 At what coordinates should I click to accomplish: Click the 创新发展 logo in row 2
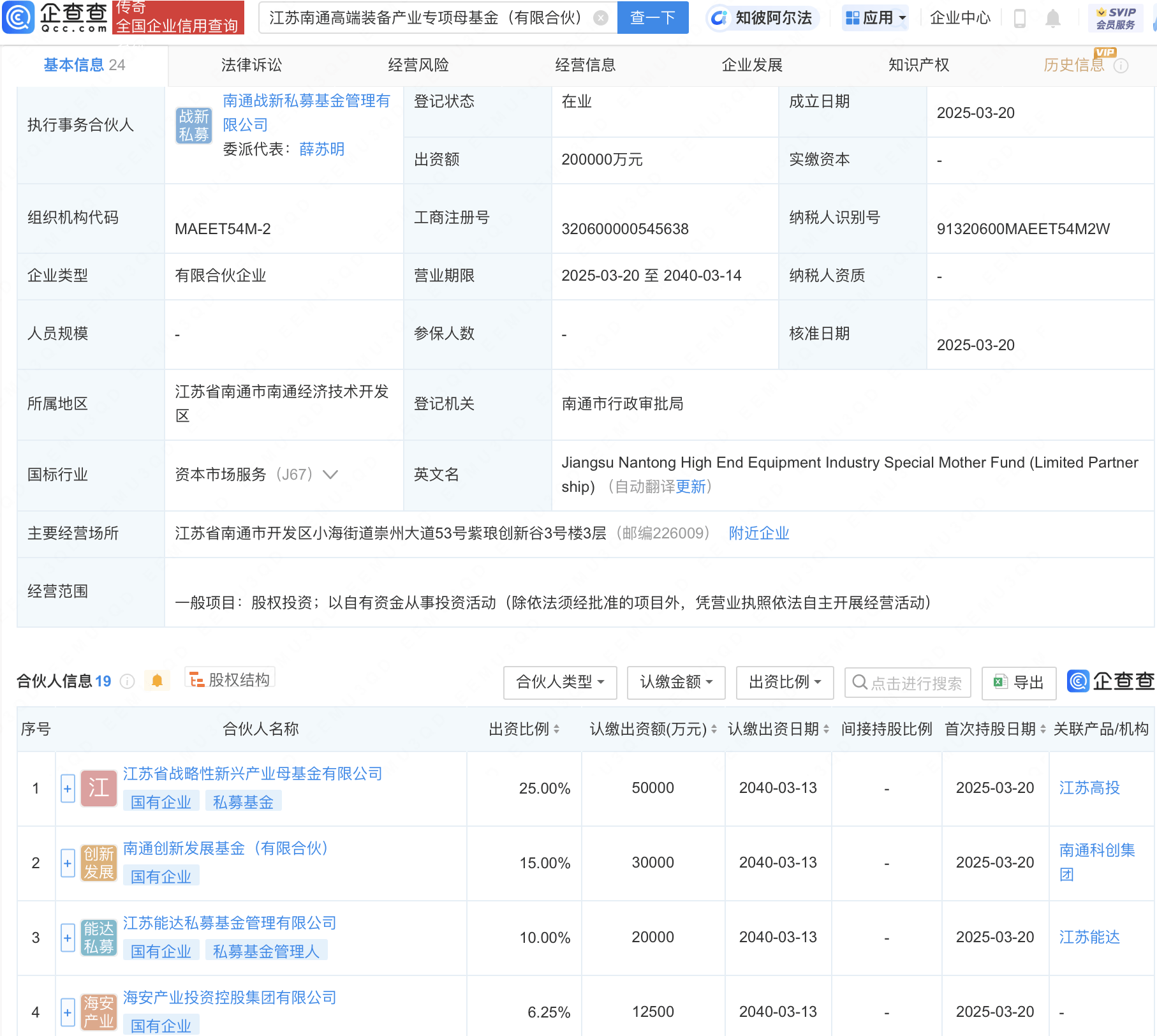(99, 862)
